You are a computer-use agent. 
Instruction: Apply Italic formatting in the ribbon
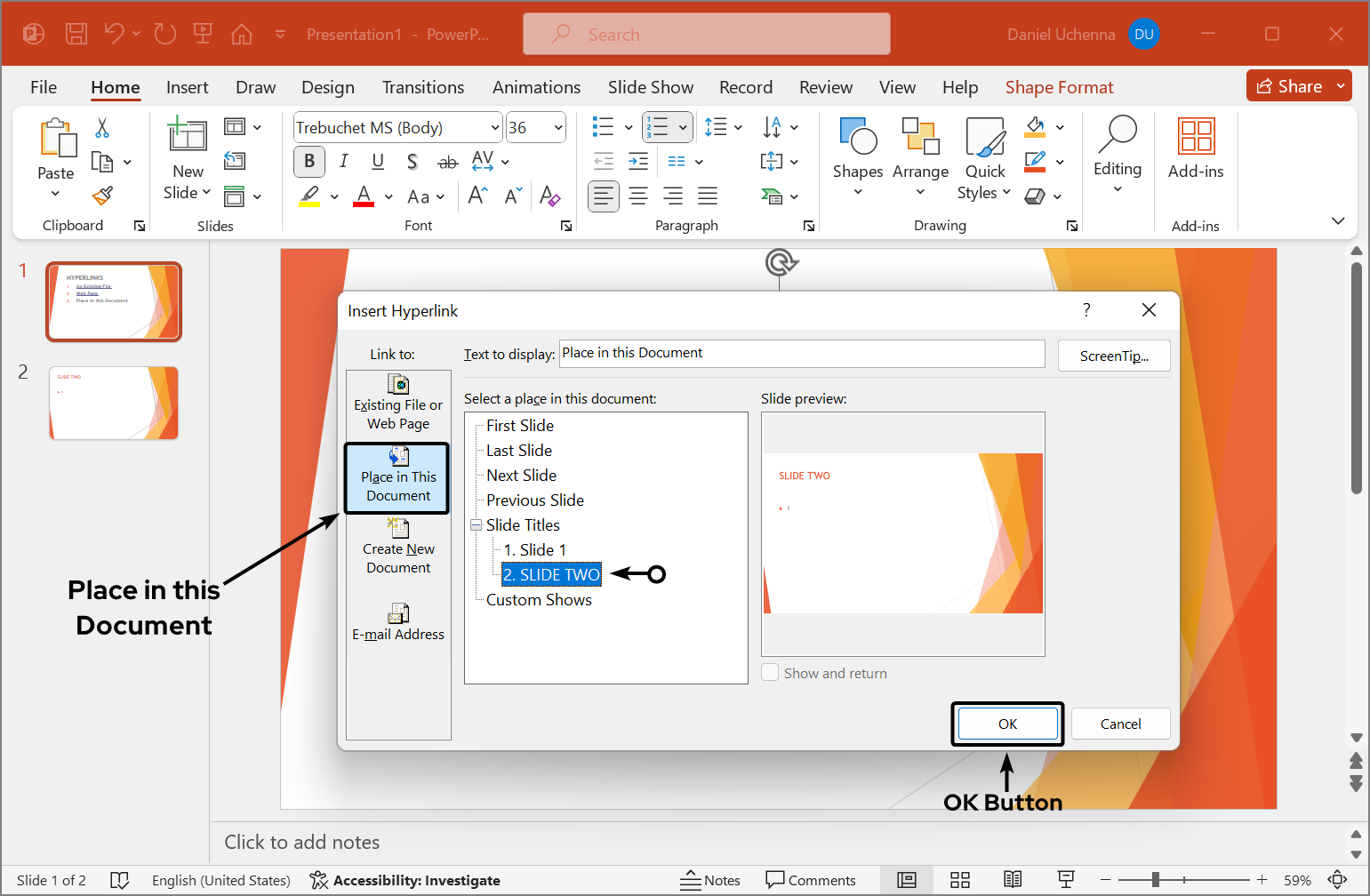point(343,161)
